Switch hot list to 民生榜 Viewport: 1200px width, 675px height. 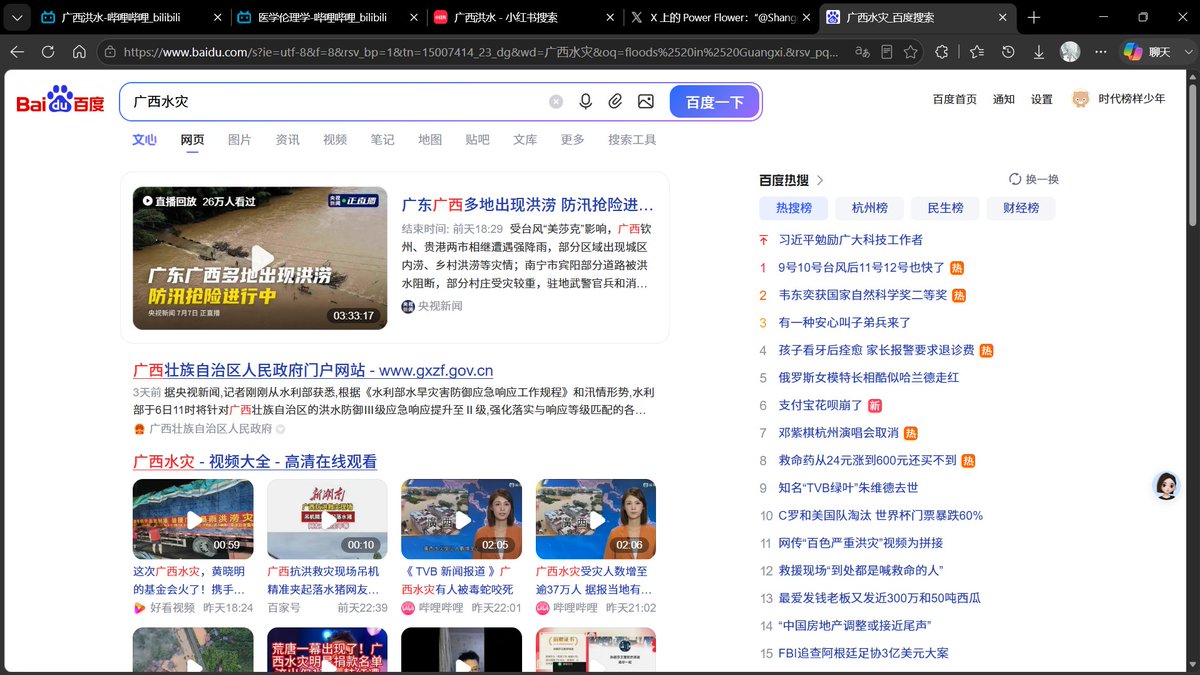click(x=945, y=208)
